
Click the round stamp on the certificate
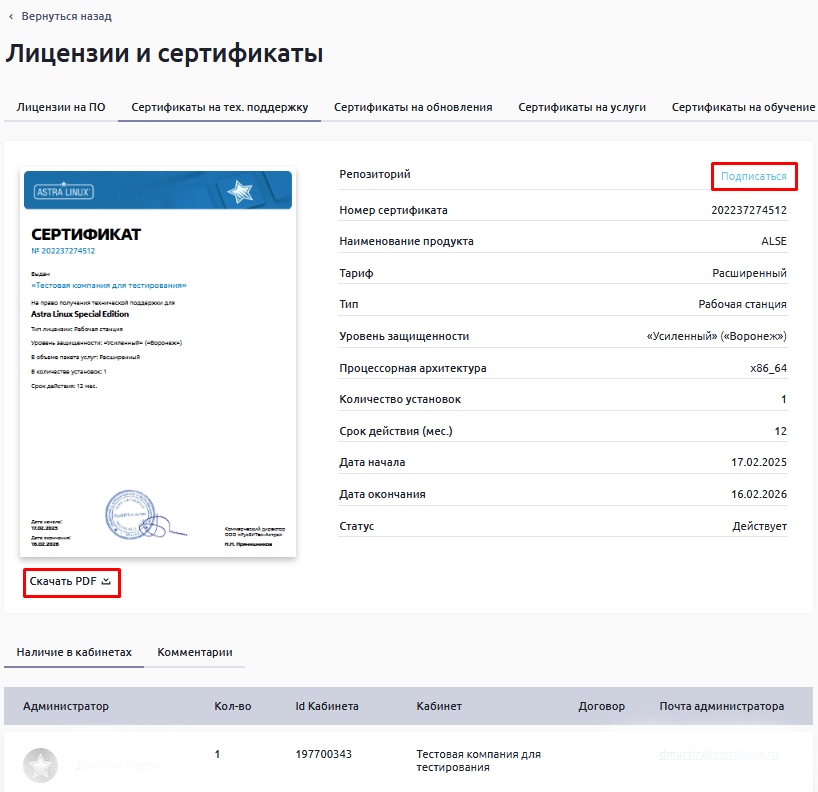tap(130, 514)
